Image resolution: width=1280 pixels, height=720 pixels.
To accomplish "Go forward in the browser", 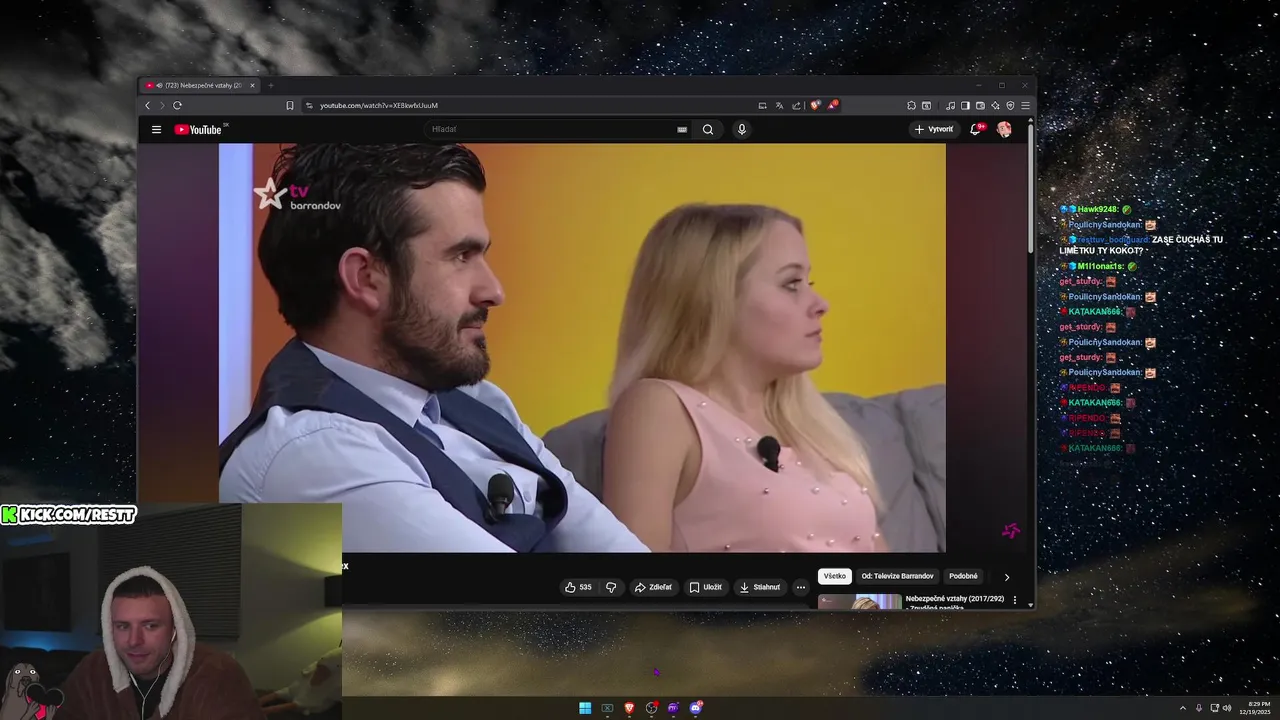I will (162, 105).
